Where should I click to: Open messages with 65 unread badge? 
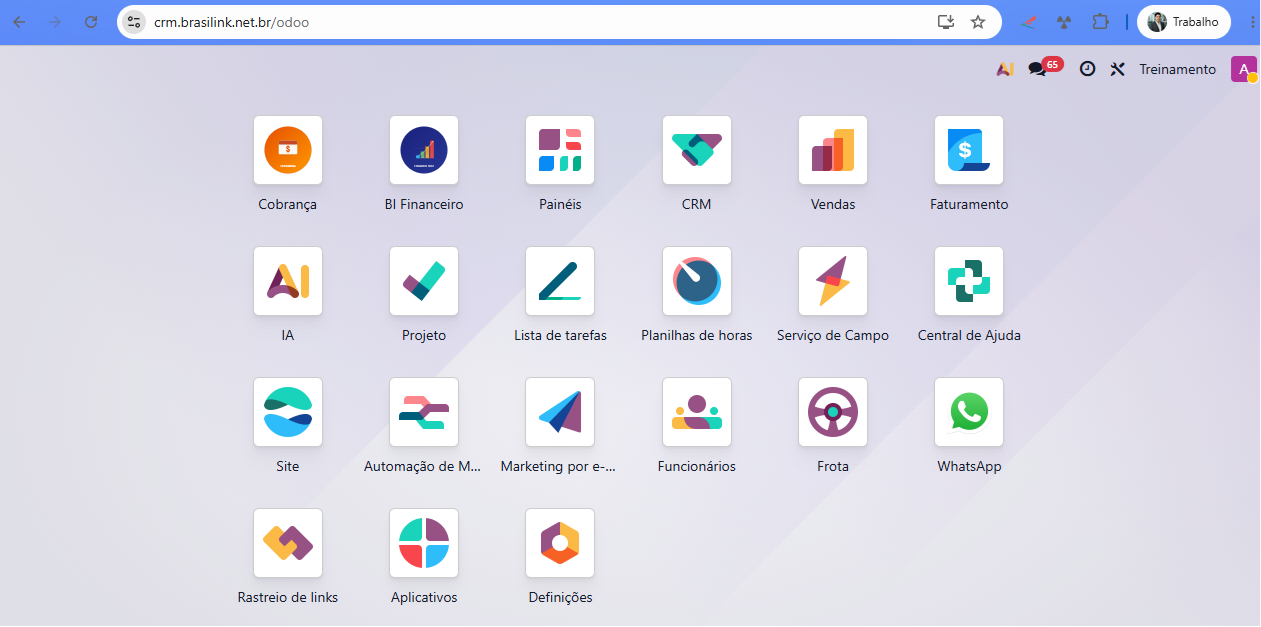pos(1044,68)
